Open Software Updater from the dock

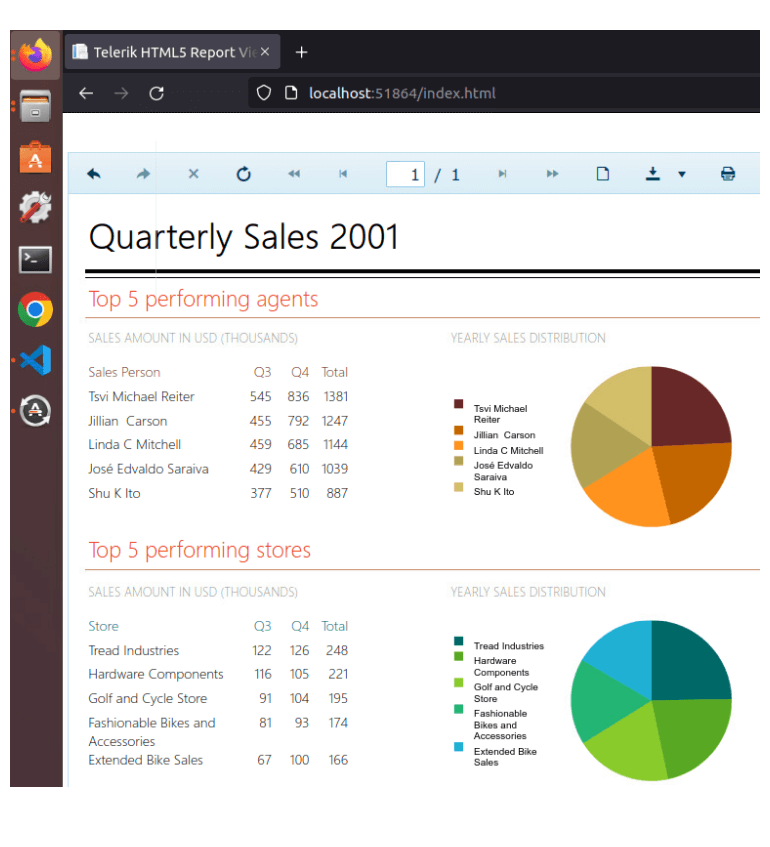[36, 411]
